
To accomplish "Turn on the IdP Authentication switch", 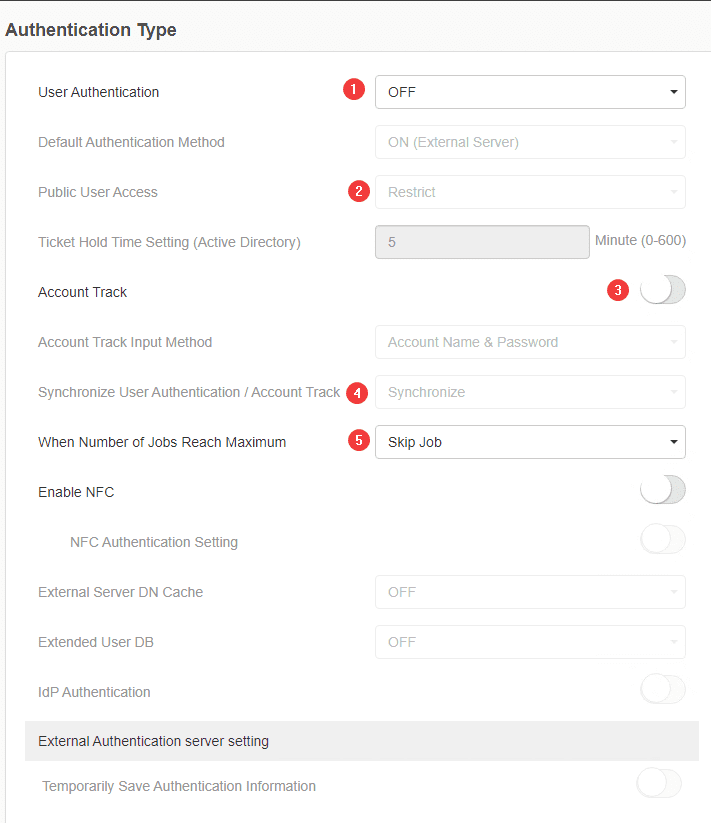I will tap(662, 690).
